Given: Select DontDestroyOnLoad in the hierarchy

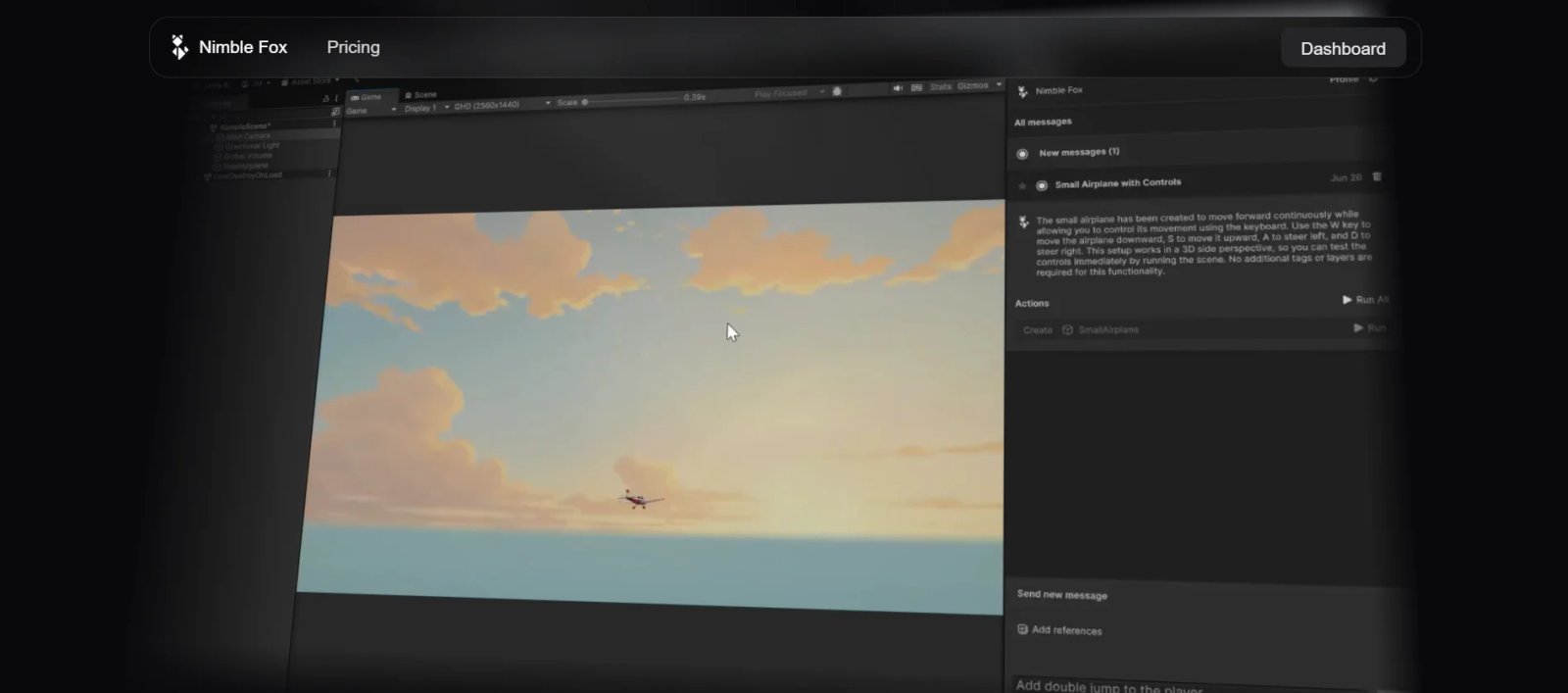Looking at the screenshot, I should tap(245, 176).
